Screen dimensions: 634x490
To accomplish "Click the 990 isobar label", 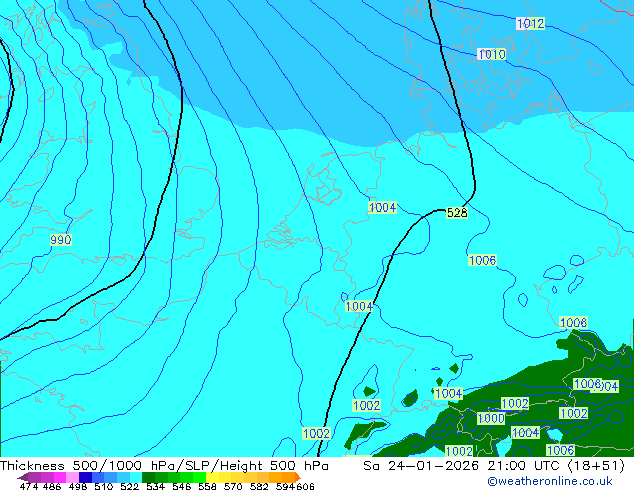I will [x=61, y=240].
